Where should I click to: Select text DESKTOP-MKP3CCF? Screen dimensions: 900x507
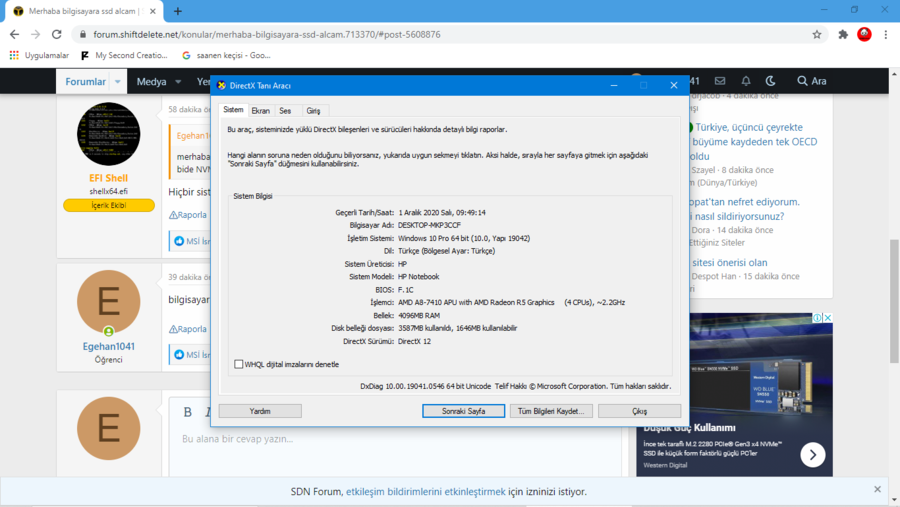click(429, 225)
